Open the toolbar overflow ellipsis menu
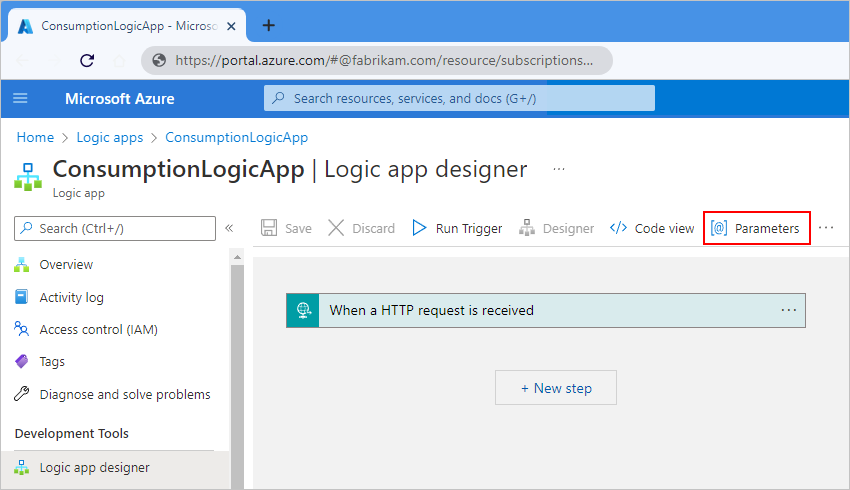850x490 pixels. pyautogui.click(x=826, y=228)
